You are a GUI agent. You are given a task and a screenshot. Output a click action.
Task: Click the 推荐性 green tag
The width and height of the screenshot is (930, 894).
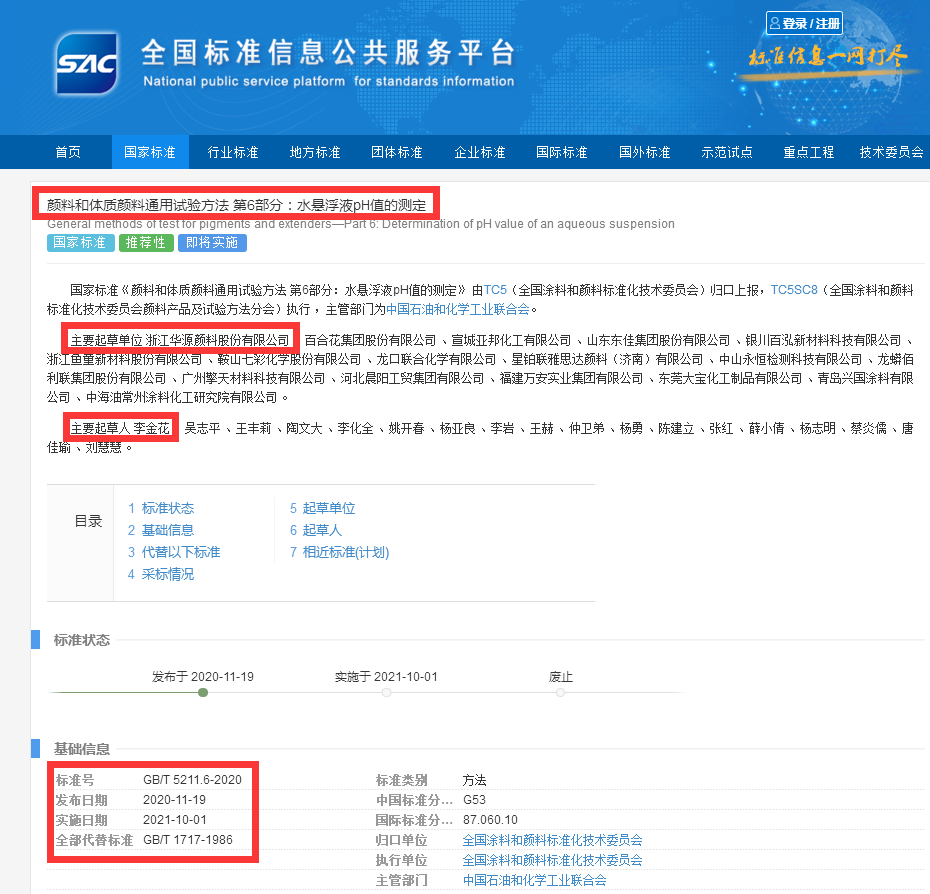pos(146,243)
